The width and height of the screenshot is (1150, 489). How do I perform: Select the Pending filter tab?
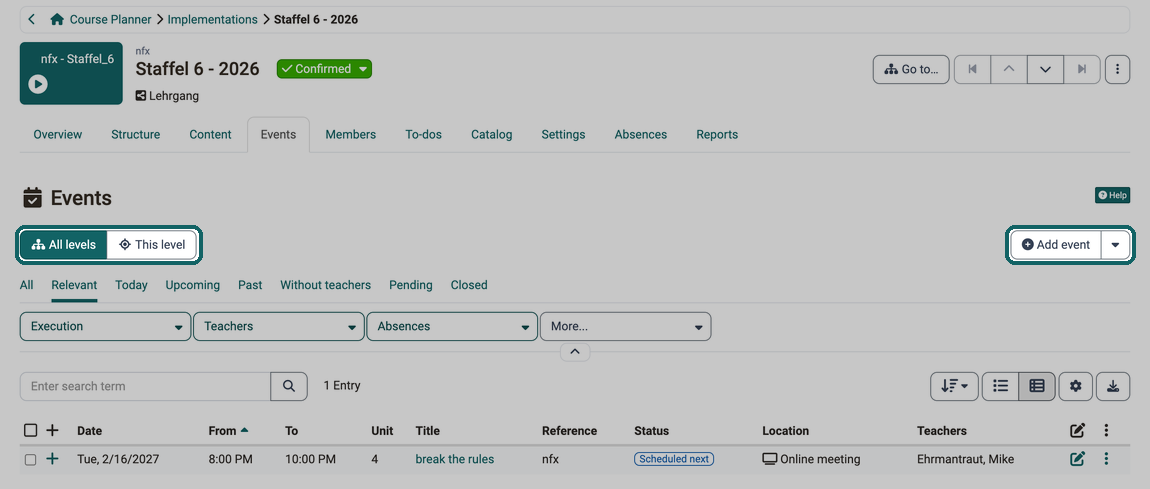pyautogui.click(x=411, y=285)
